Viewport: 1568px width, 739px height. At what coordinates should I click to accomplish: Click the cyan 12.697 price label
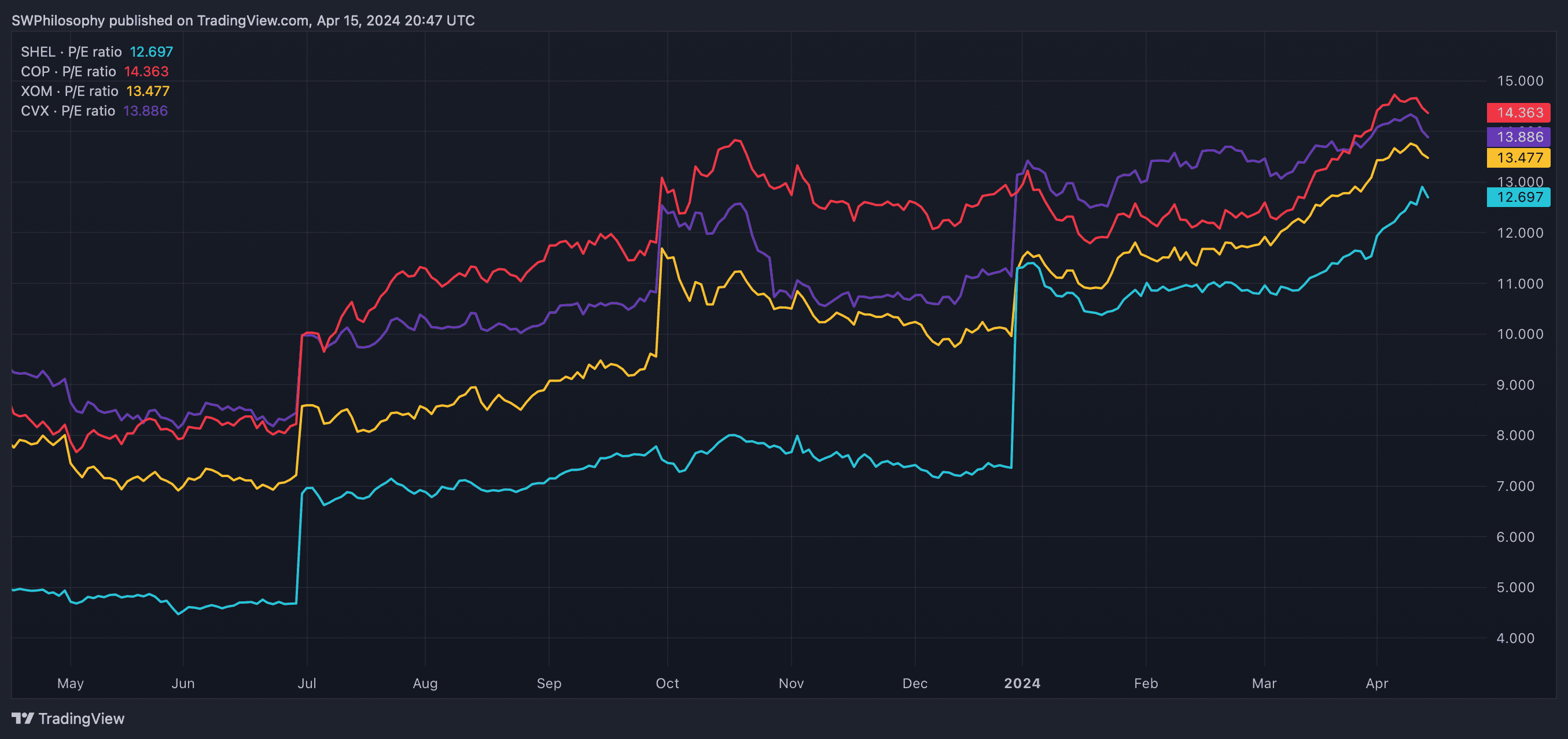[x=1518, y=197]
